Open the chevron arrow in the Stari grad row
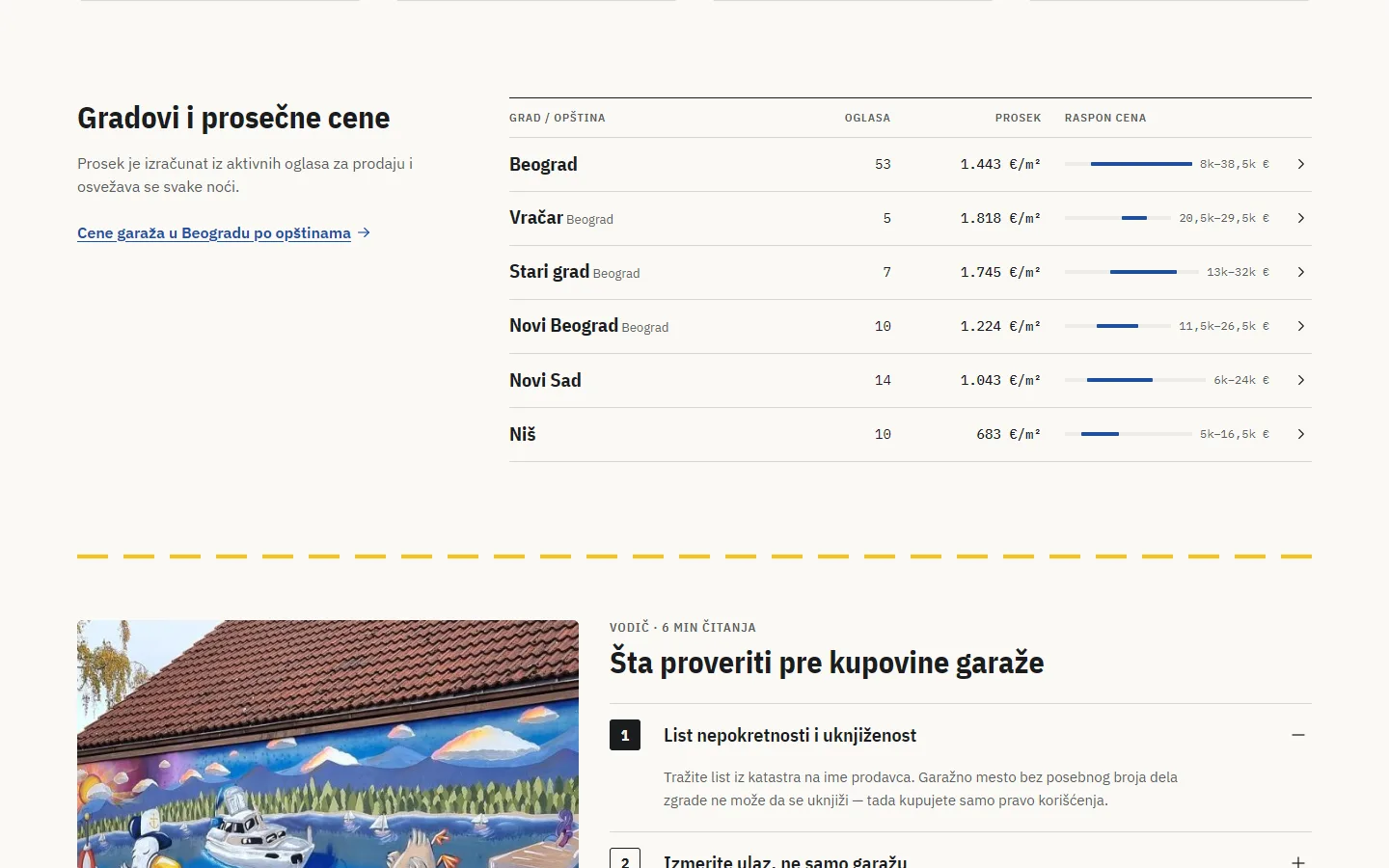The height and width of the screenshot is (868, 1389). [1300, 272]
